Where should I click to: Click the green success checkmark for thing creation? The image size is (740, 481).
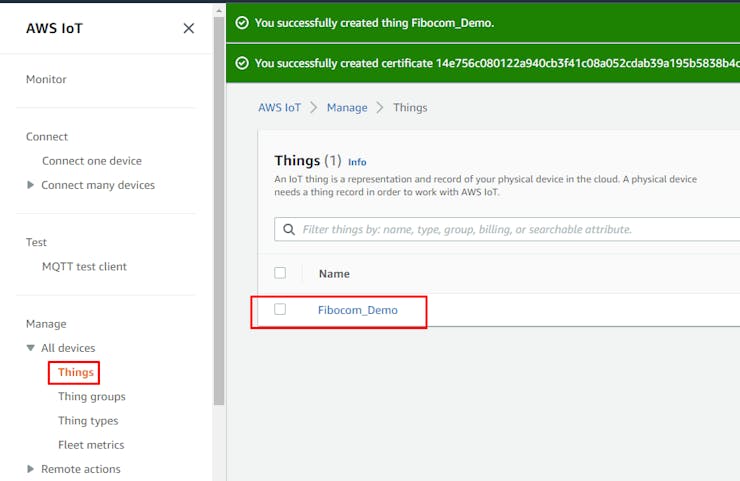242,22
